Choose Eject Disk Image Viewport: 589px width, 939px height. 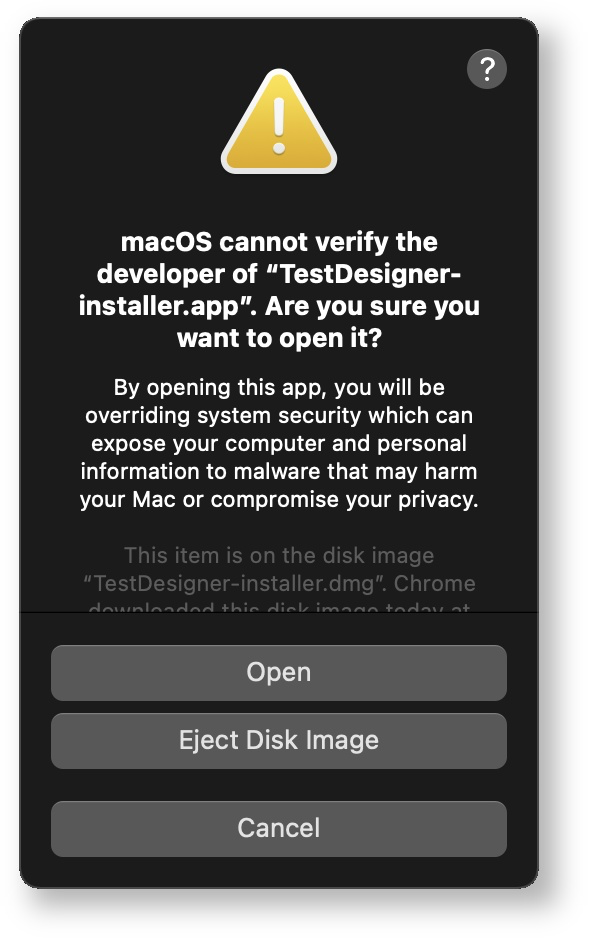click(279, 741)
